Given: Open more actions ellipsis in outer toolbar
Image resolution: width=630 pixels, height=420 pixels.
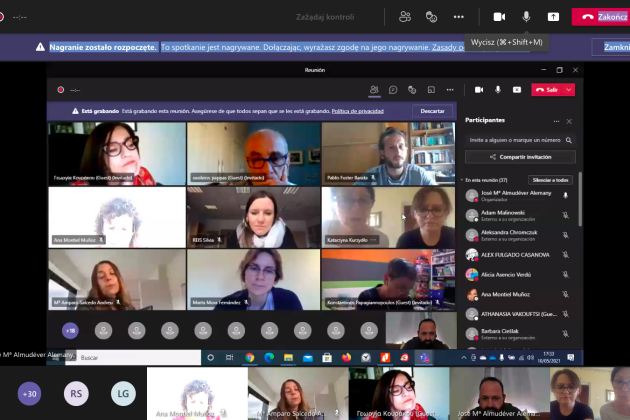Looking at the screenshot, I should point(459,16).
